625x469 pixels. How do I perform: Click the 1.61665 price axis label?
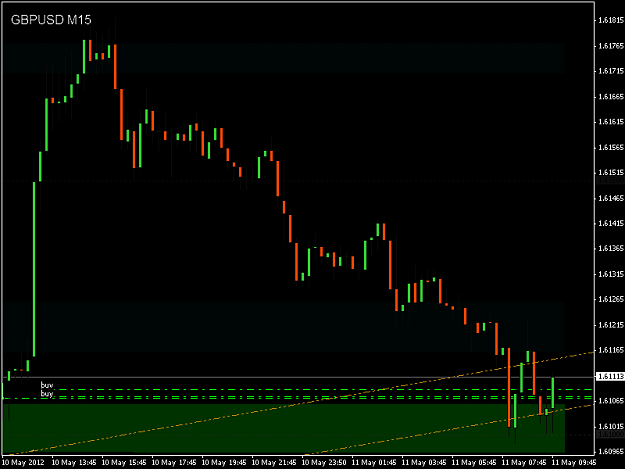pyautogui.click(x=611, y=96)
